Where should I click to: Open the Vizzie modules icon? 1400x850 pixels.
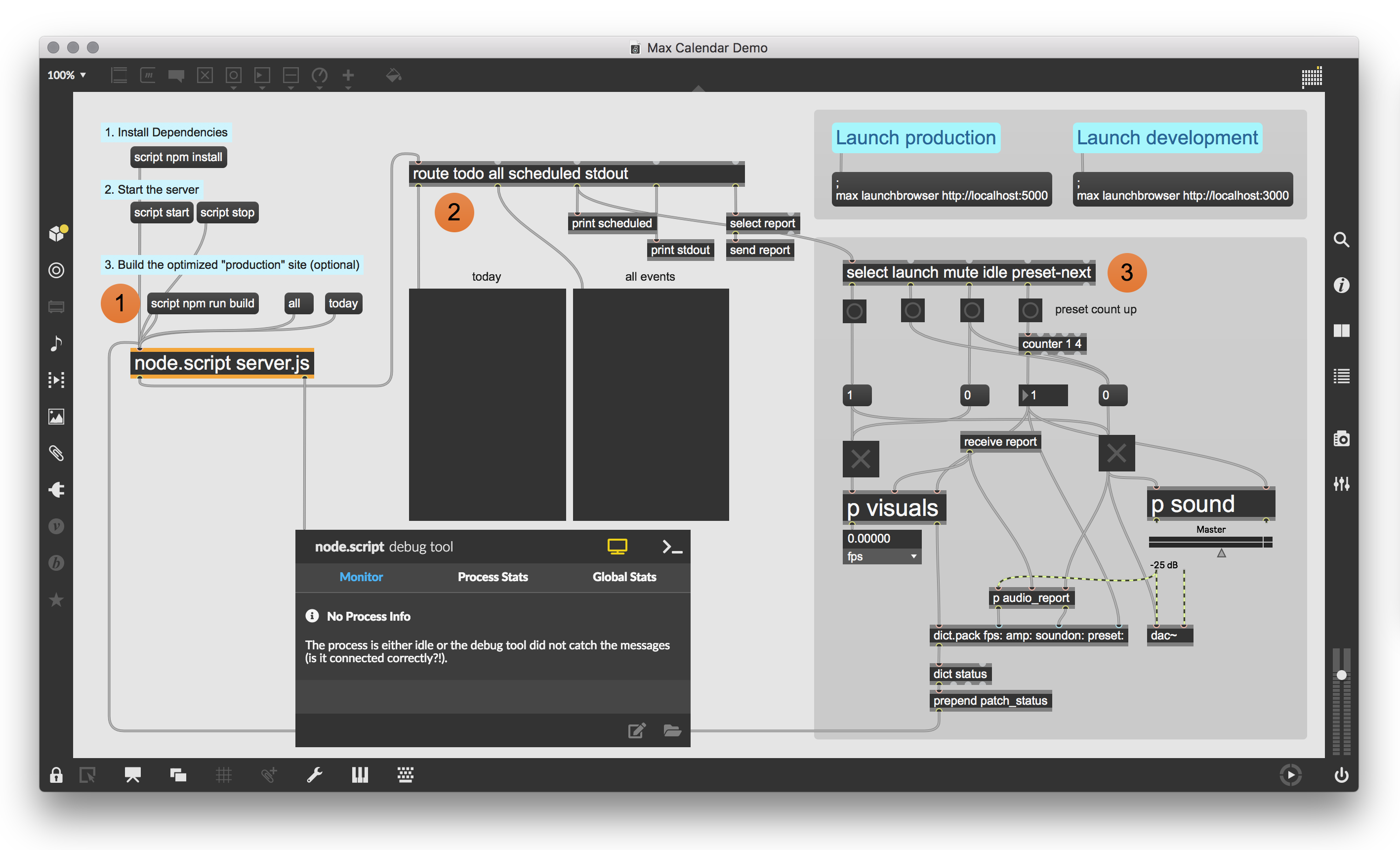point(56,526)
